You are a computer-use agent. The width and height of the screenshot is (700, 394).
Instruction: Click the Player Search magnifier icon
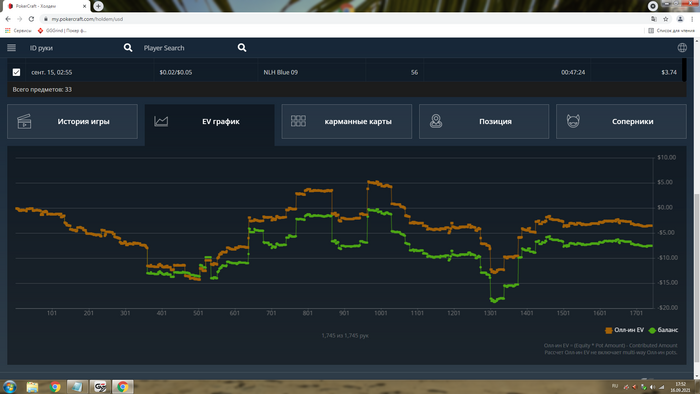pyautogui.click(x=242, y=48)
